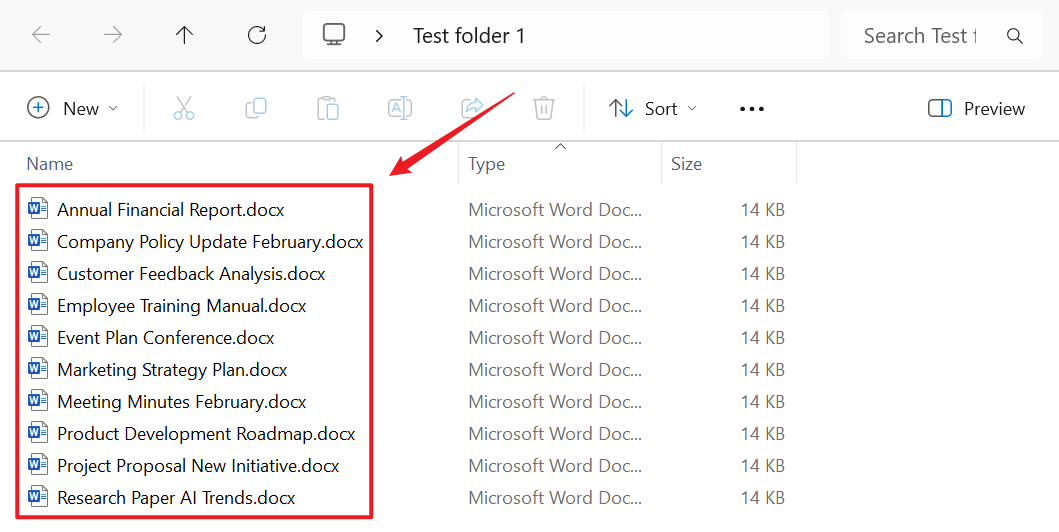Screen dimensions: 1059x532
Task: Go up one folder level
Action: (184, 36)
